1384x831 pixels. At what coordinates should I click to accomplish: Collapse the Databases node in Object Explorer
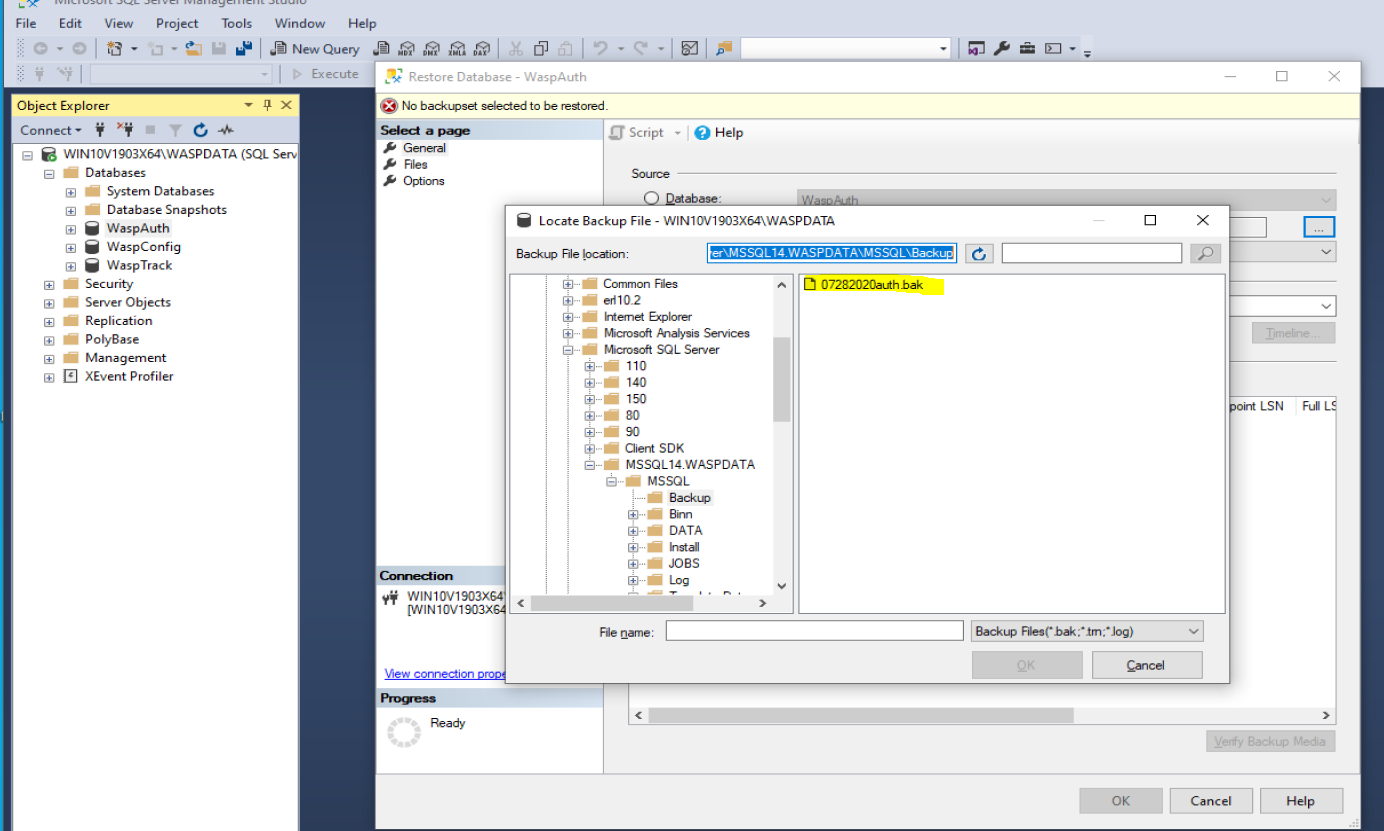pos(49,174)
